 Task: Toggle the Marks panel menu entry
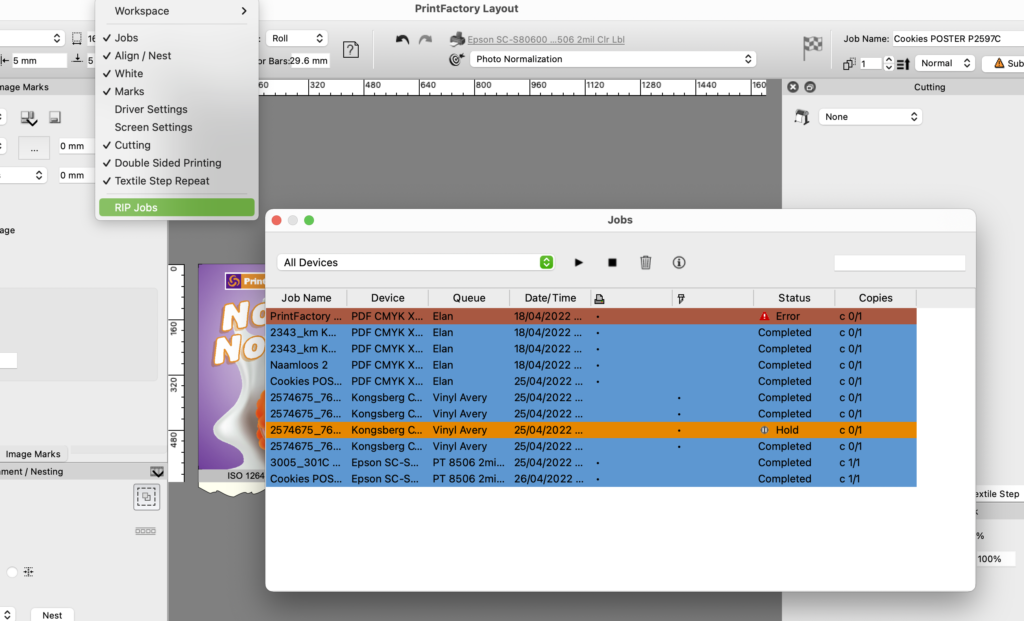[175, 91]
